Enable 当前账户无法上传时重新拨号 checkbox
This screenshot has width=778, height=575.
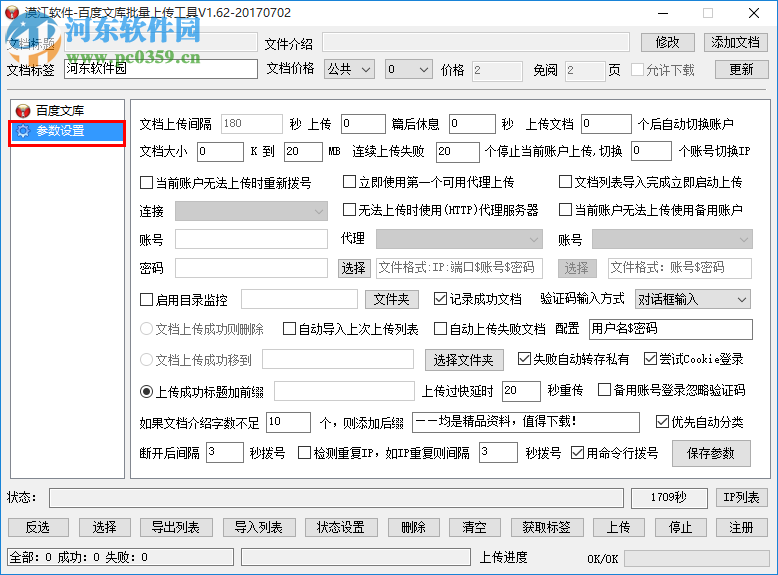(146, 183)
